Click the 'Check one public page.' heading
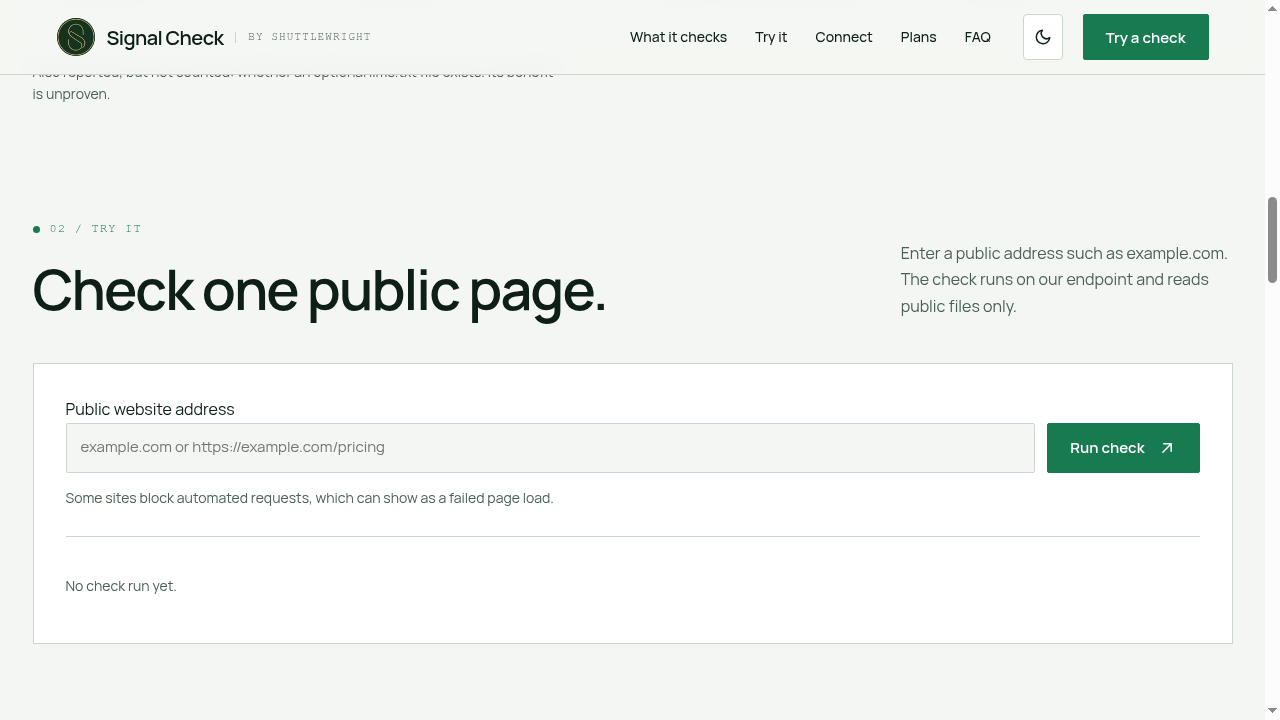This screenshot has height=720, width=1280. 319,291
